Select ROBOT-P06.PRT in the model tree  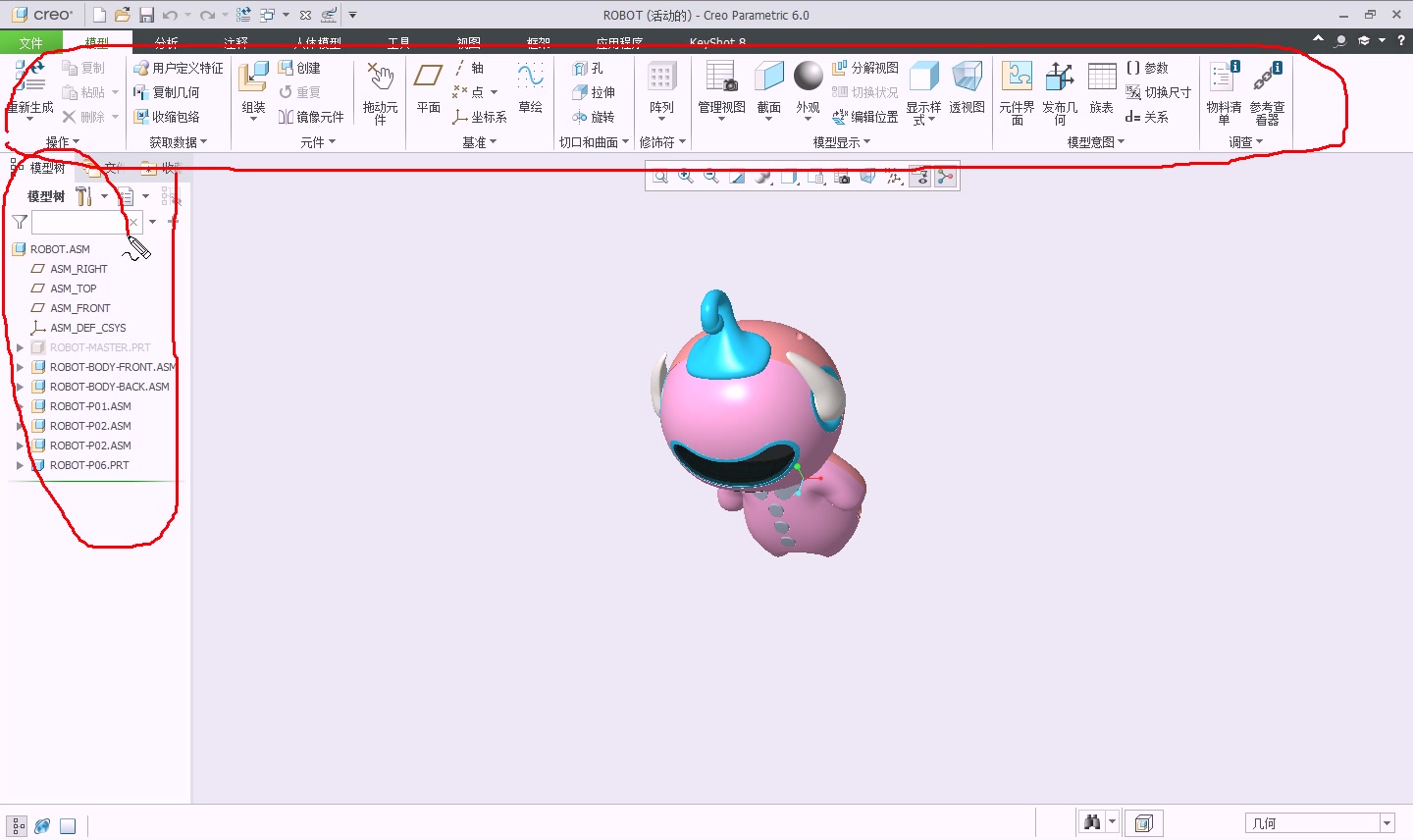[x=89, y=464]
